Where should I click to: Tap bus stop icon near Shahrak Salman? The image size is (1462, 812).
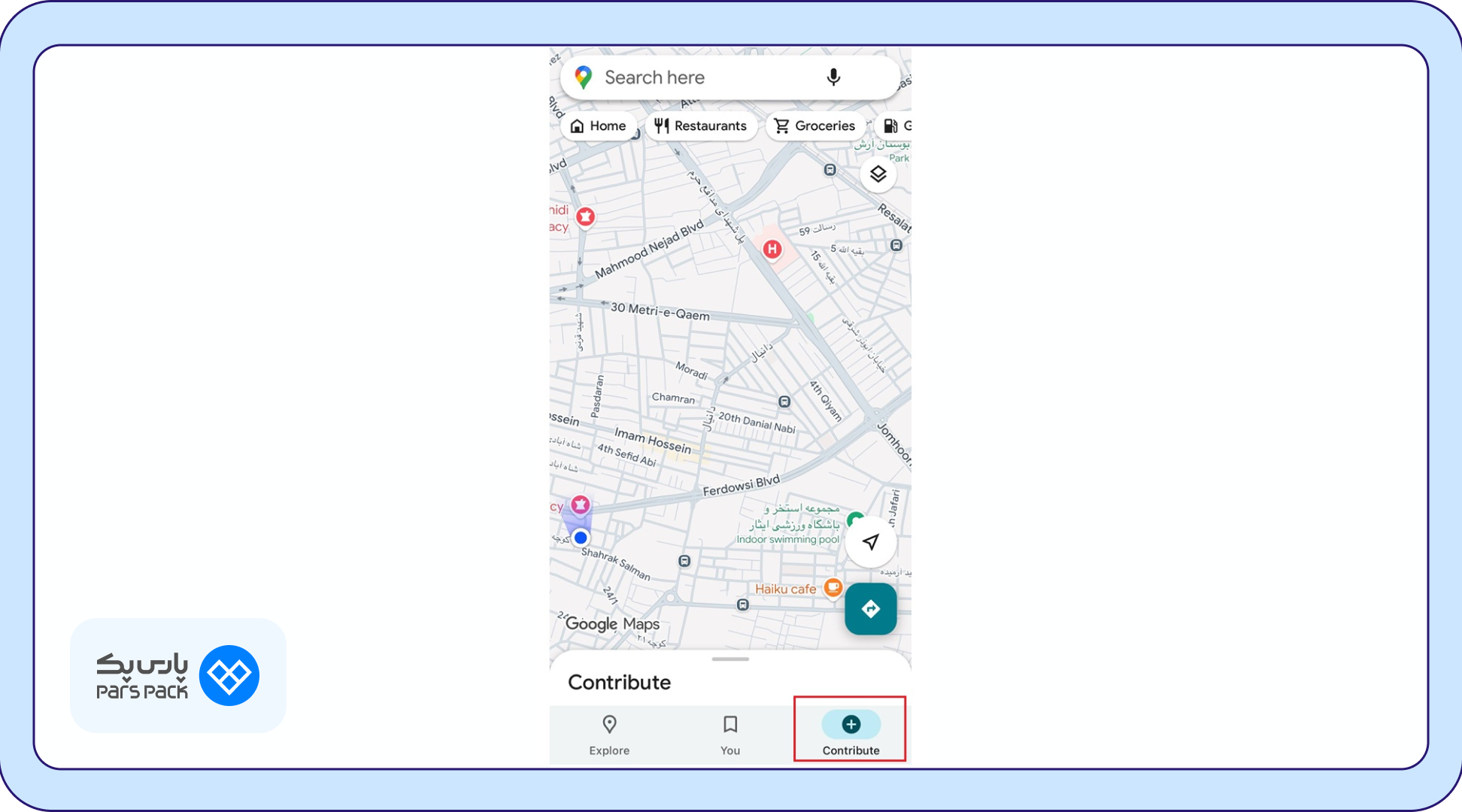click(684, 561)
